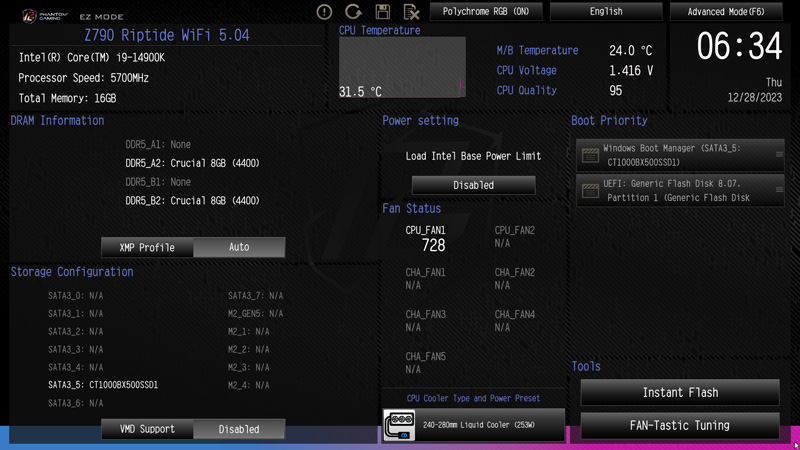The image size is (800, 450).
Task: Grab the Generic Flash Disk reorder handle
Action: 779,190
